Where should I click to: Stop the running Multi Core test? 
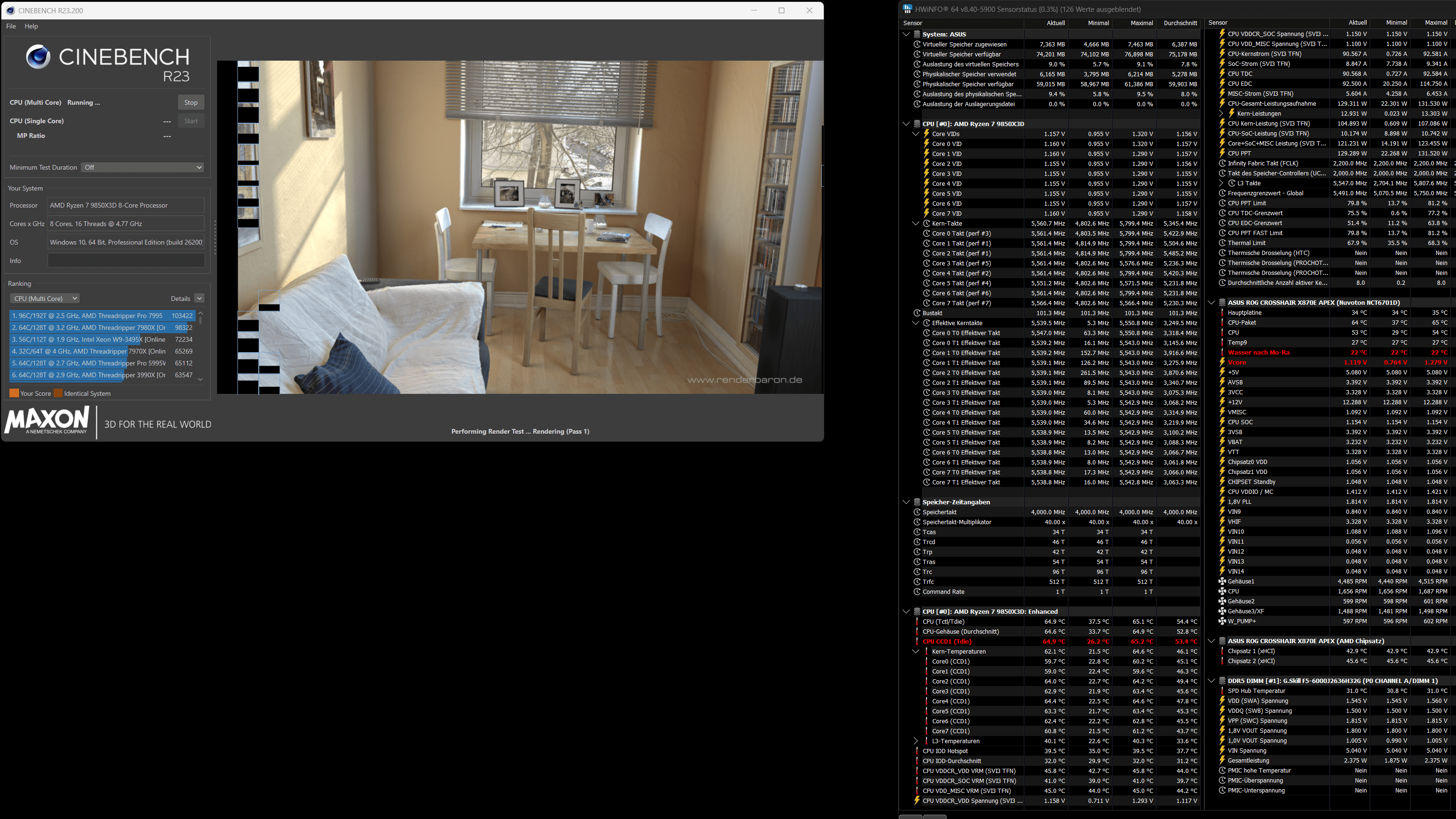click(x=191, y=102)
